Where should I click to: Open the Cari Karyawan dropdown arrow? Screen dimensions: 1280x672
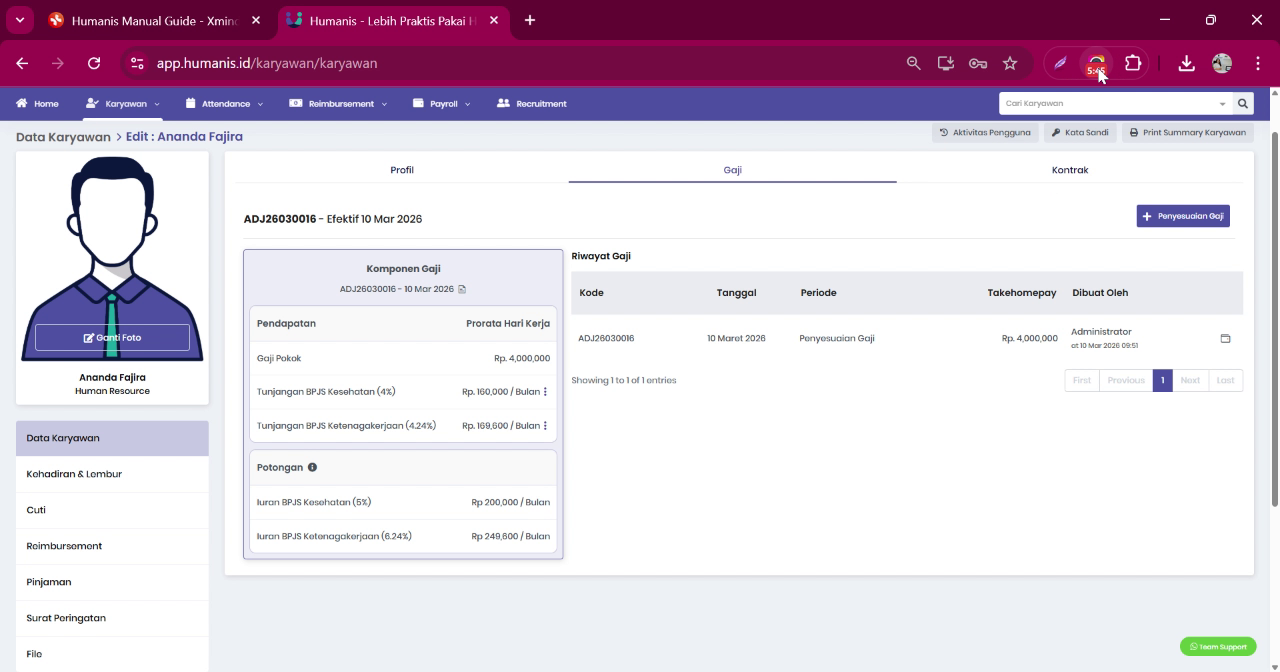tap(1222, 104)
